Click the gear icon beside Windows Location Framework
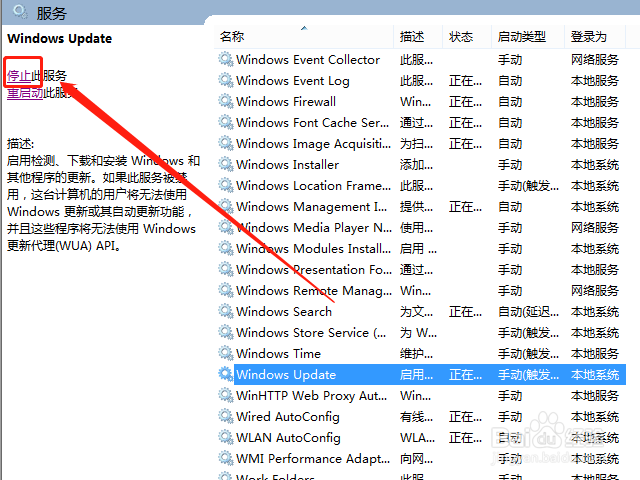Viewport: 640px width, 480px height. tap(226, 185)
